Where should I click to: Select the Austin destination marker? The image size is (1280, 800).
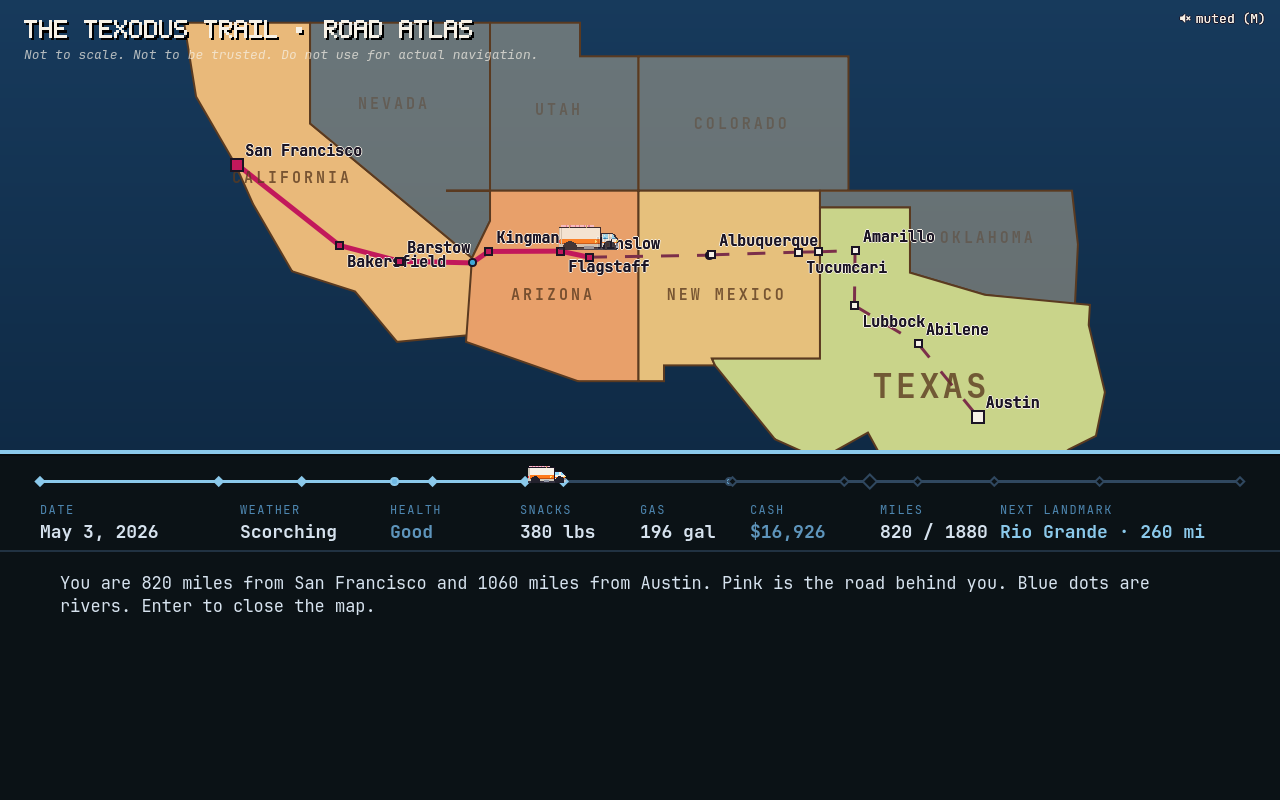(978, 417)
